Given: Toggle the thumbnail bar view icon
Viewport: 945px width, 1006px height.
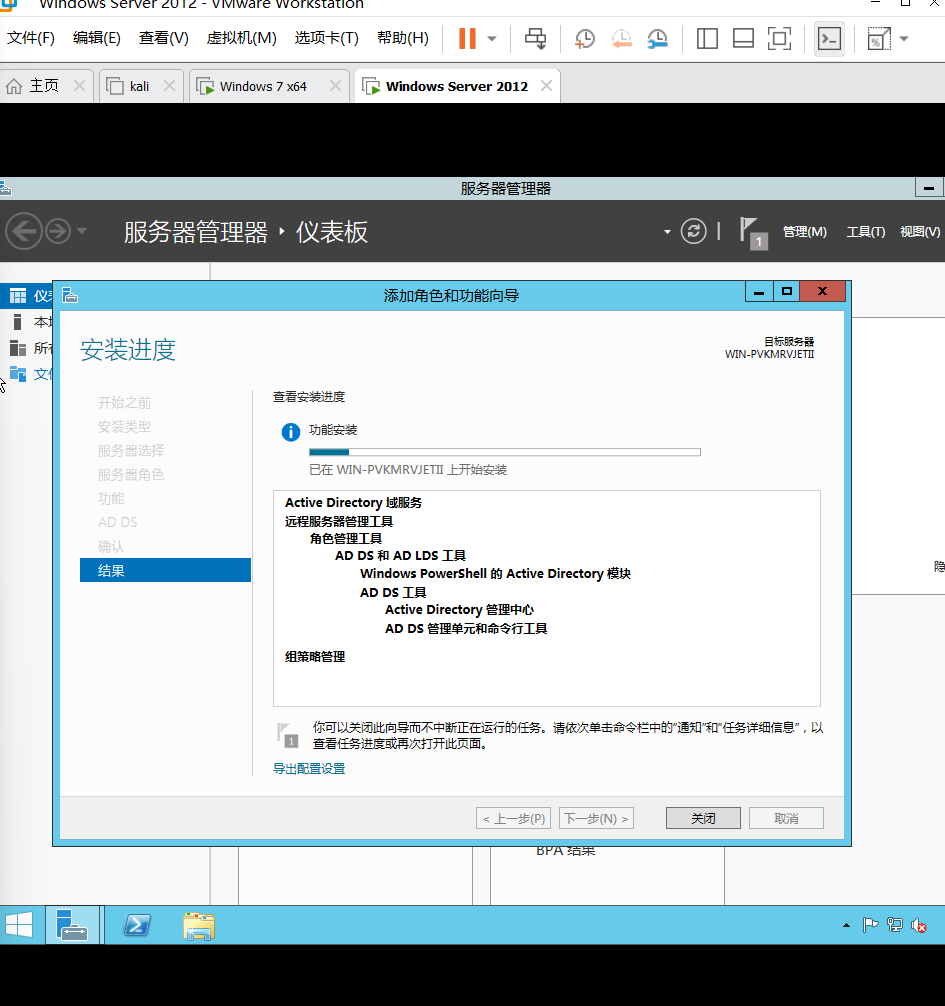Looking at the screenshot, I should [743, 38].
